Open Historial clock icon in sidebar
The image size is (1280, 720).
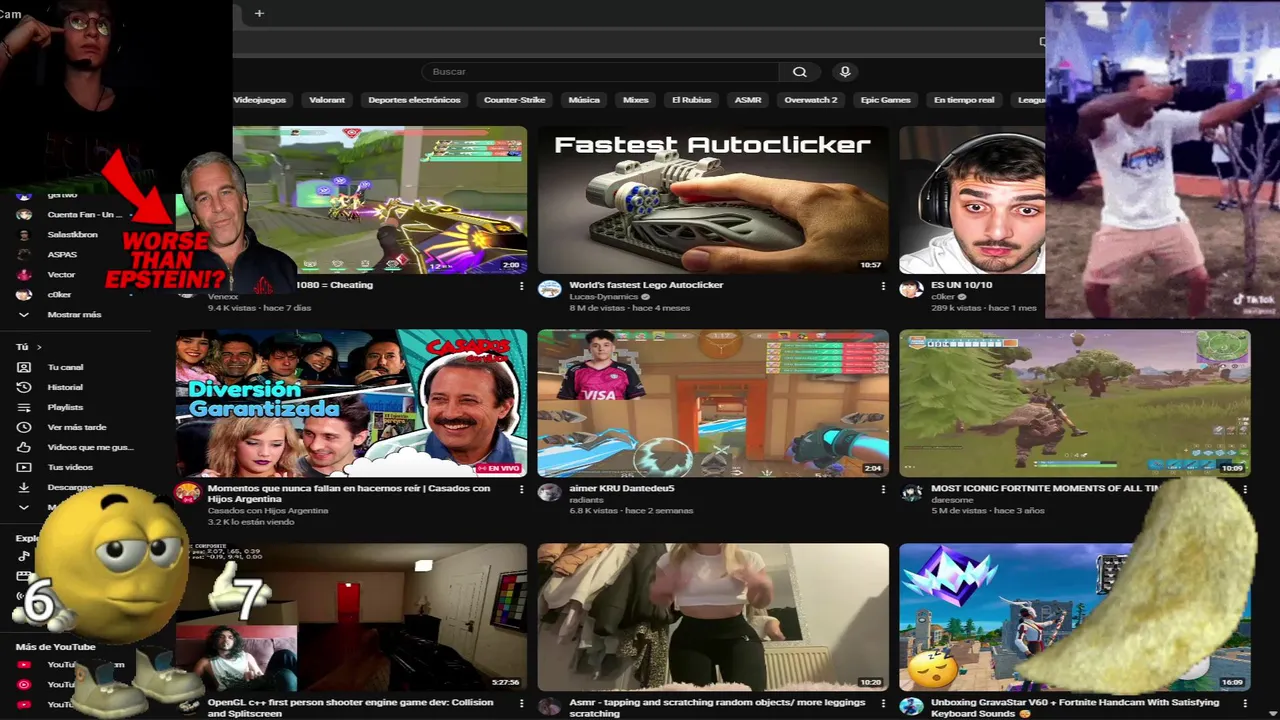pyautogui.click(x=24, y=387)
